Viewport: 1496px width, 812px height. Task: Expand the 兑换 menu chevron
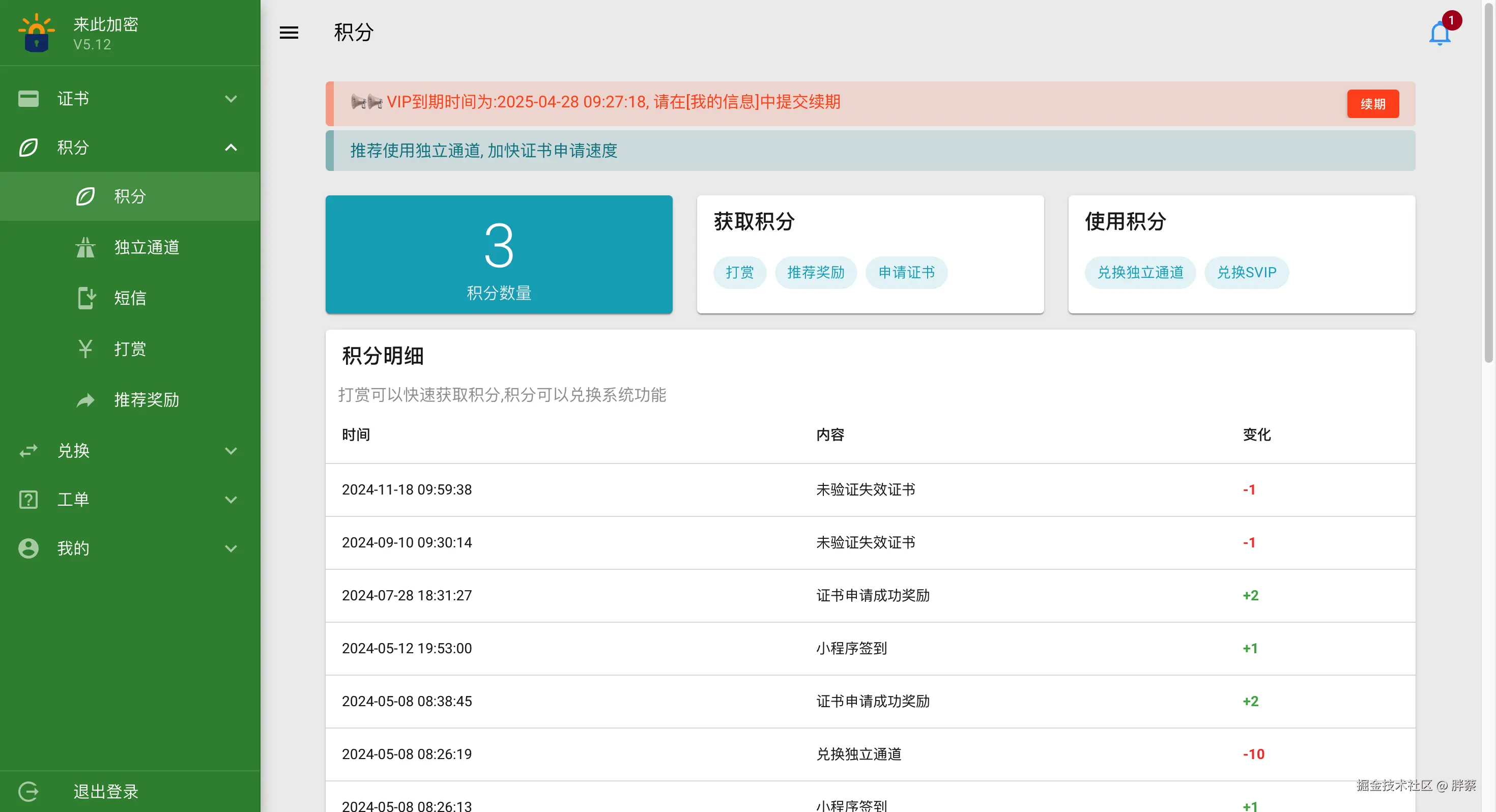click(231, 451)
